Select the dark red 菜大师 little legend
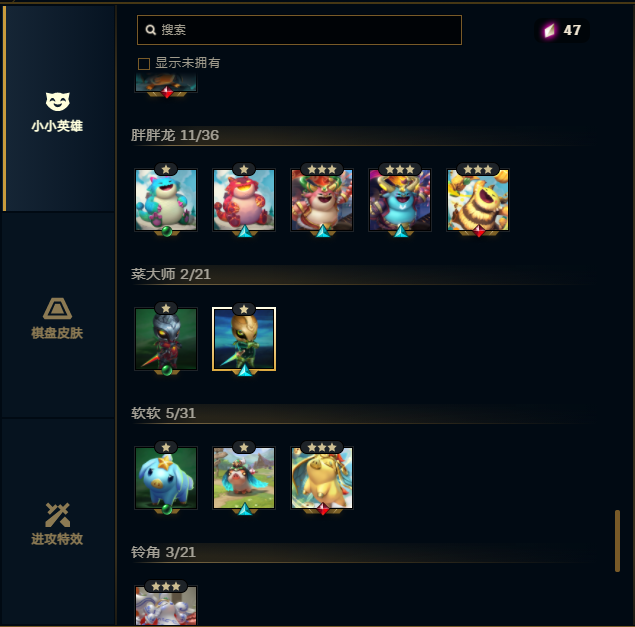The height and width of the screenshot is (627, 635). pyautogui.click(x=166, y=339)
